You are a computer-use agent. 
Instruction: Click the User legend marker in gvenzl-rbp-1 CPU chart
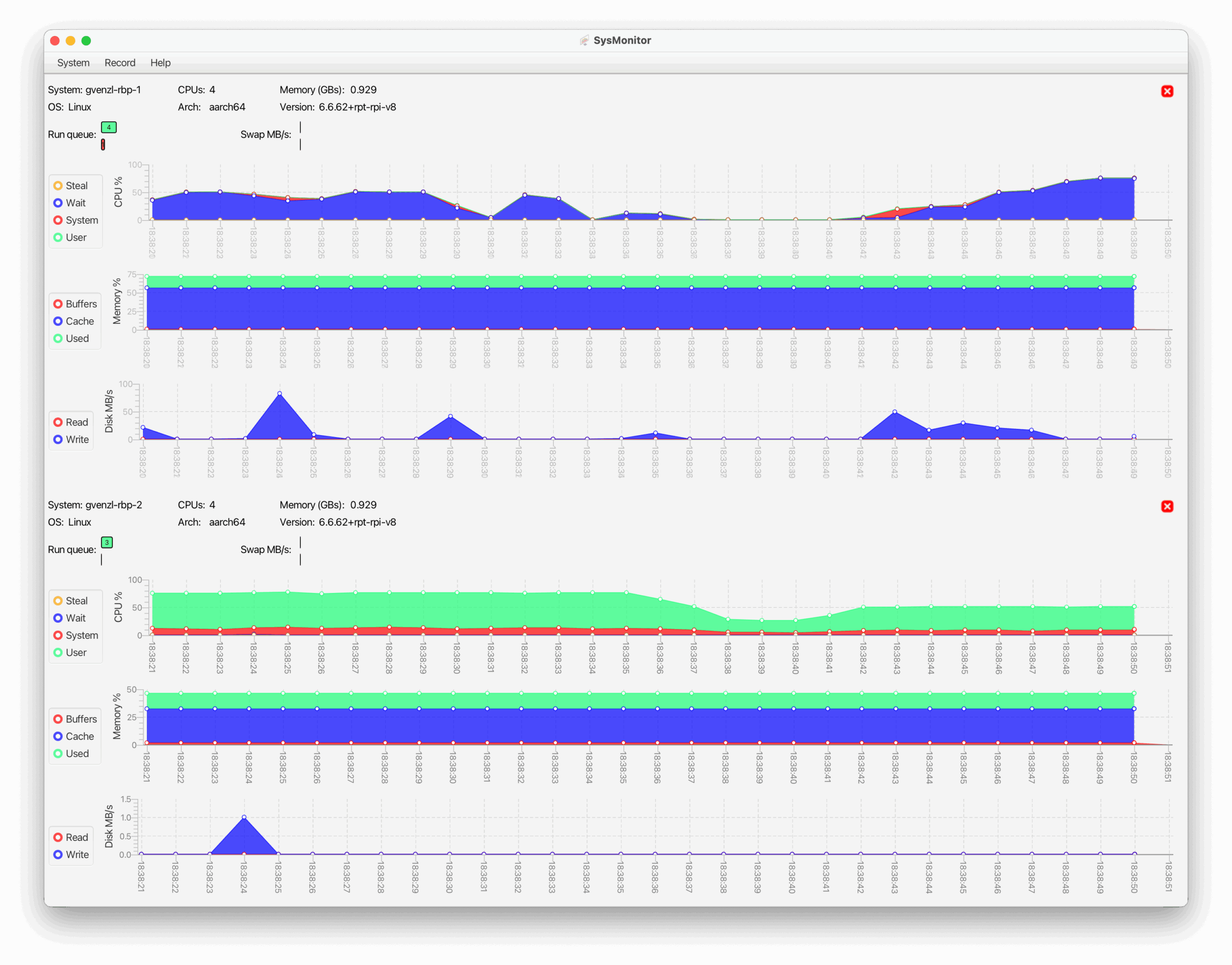58,237
